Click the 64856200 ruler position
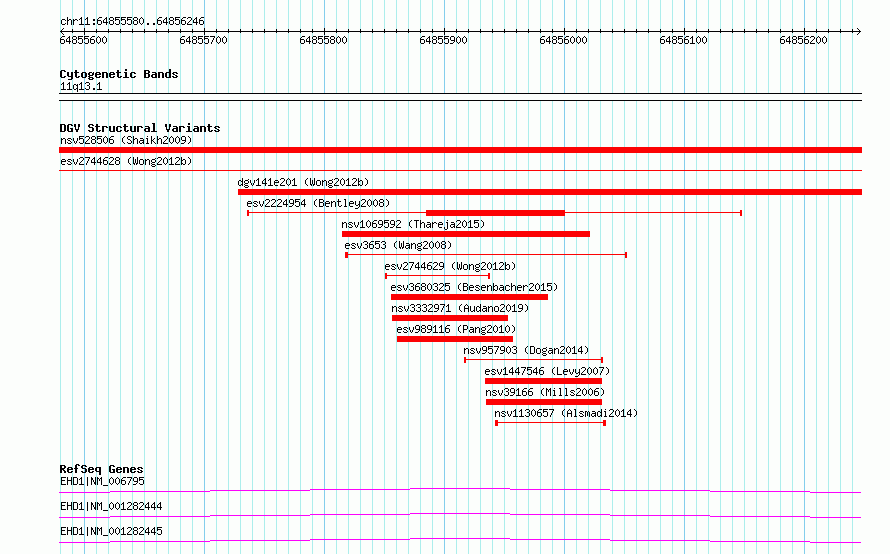The image size is (890, 554). pos(804,40)
